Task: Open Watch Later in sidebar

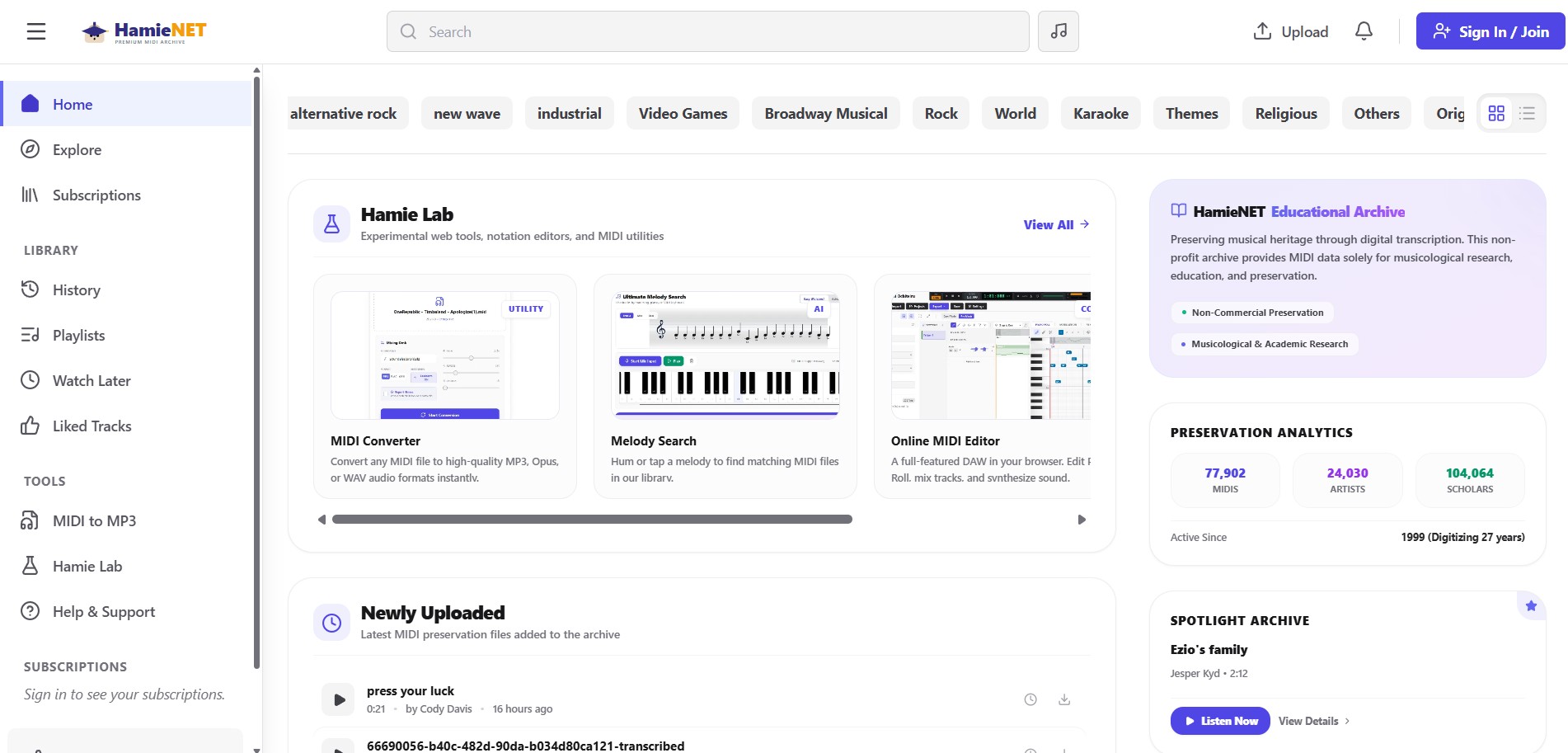Action: [127, 380]
